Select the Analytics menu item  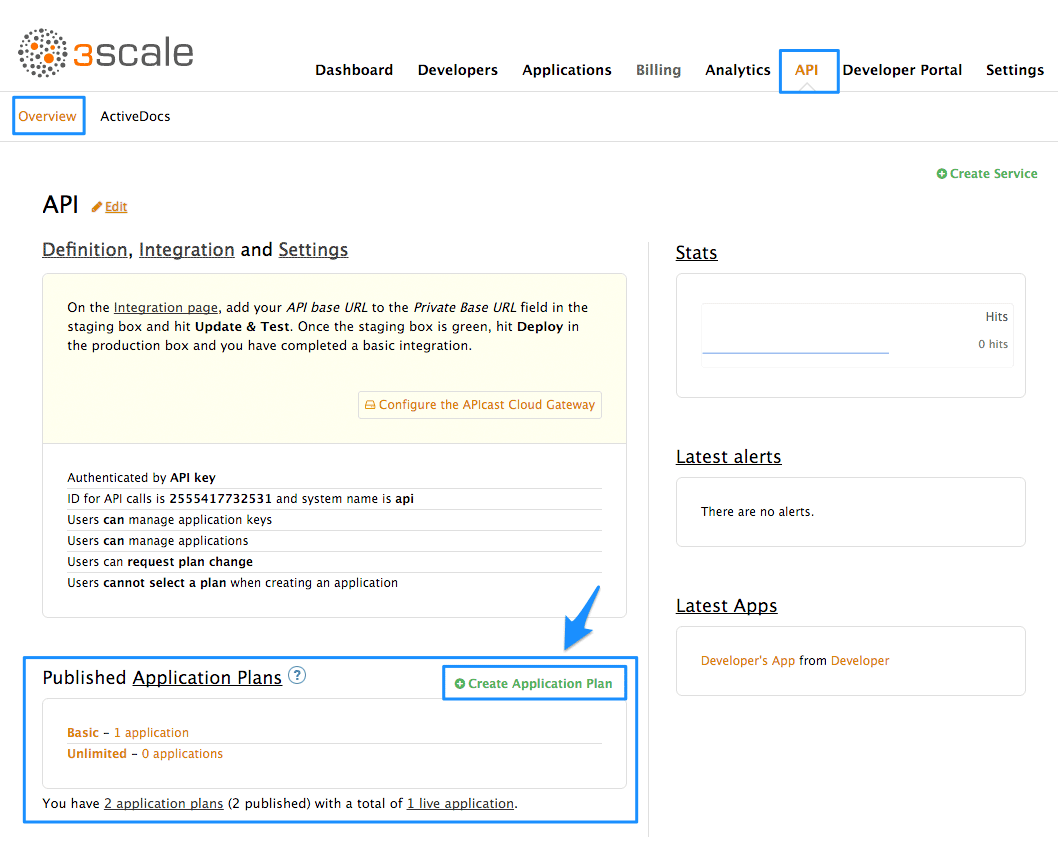(737, 70)
